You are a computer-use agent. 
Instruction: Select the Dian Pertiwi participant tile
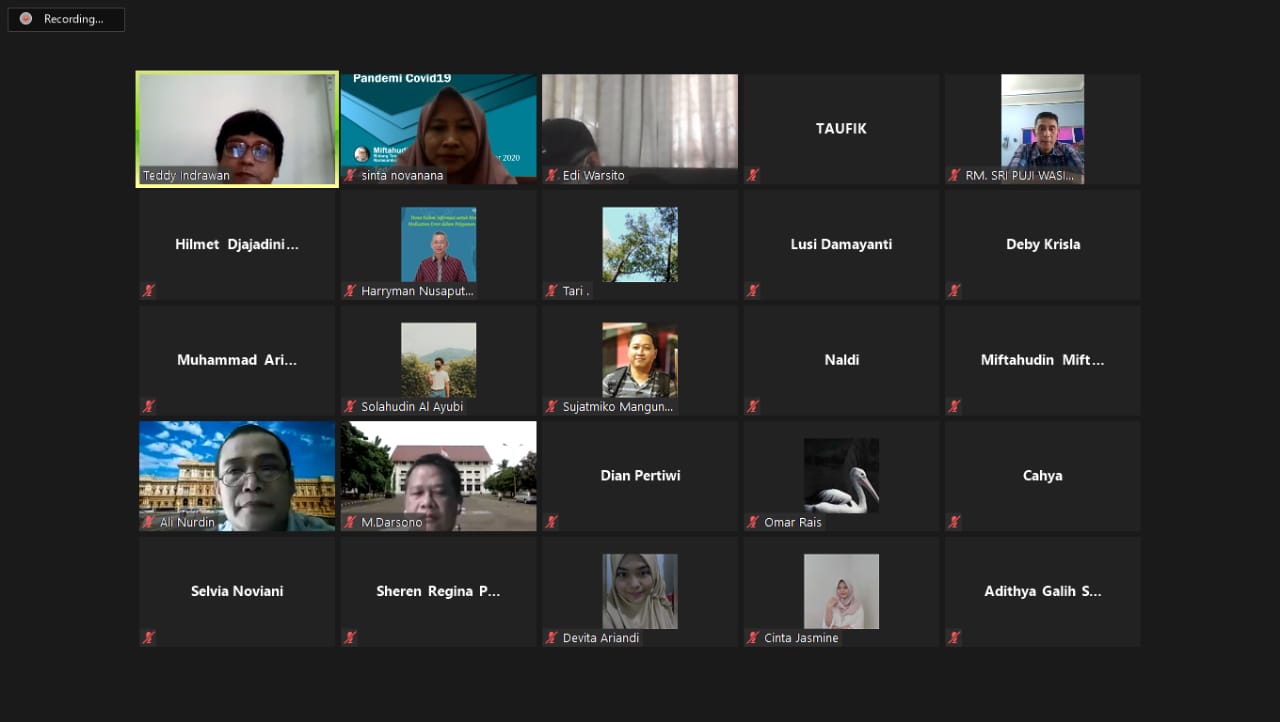[x=640, y=476]
